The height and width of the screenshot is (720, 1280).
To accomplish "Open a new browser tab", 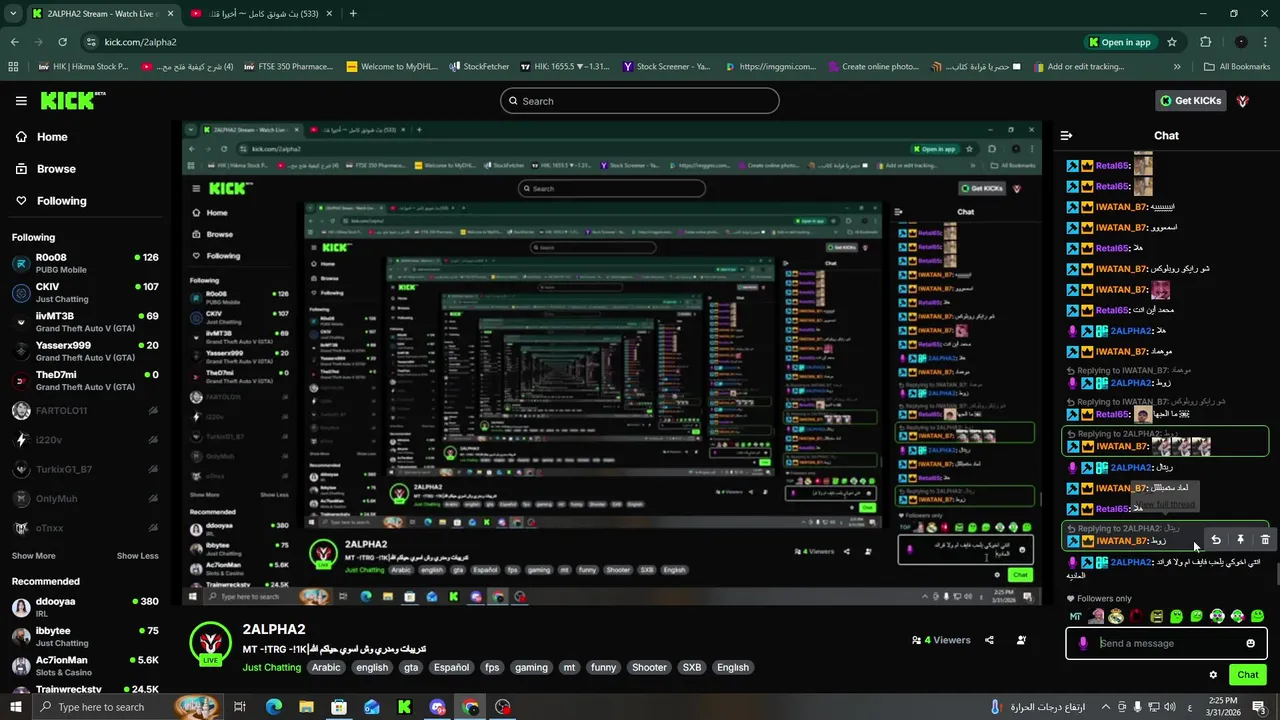I will point(353,14).
